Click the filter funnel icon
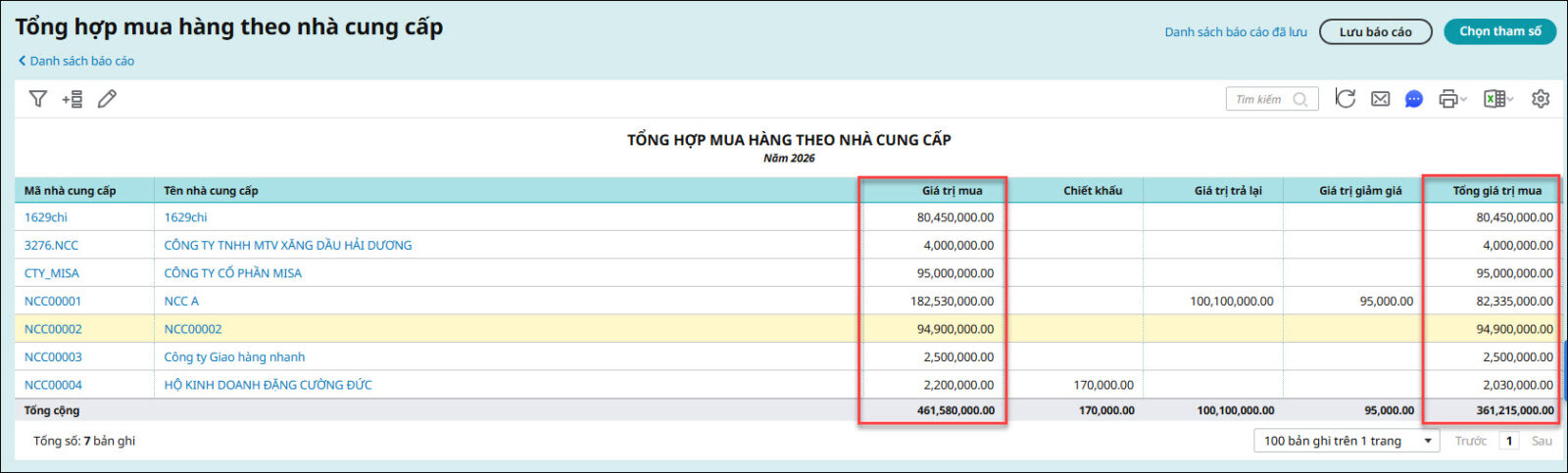The height and width of the screenshot is (473, 1568). tap(38, 99)
